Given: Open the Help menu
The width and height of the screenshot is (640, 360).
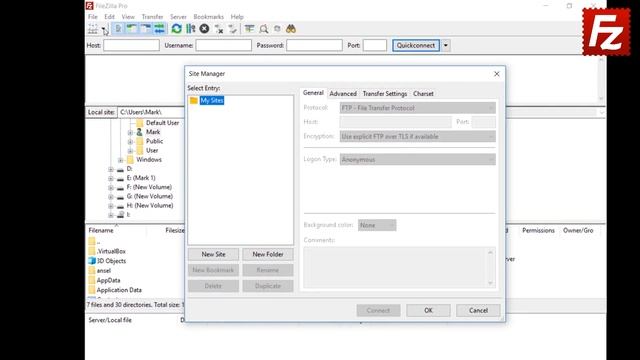Looking at the screenshot, I should tap(237, 17).
